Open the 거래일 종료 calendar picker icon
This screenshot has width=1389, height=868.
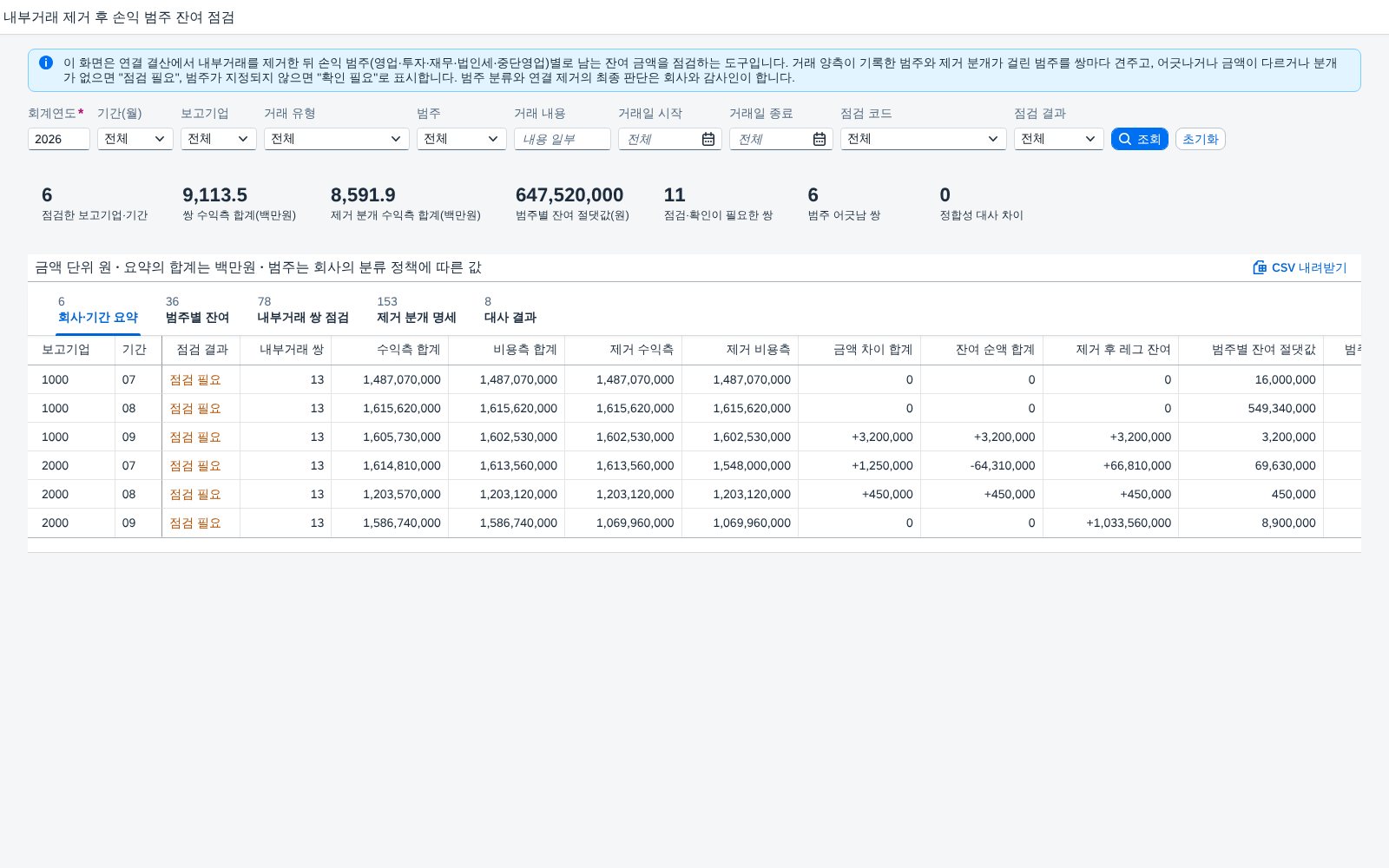pos(820,139)
